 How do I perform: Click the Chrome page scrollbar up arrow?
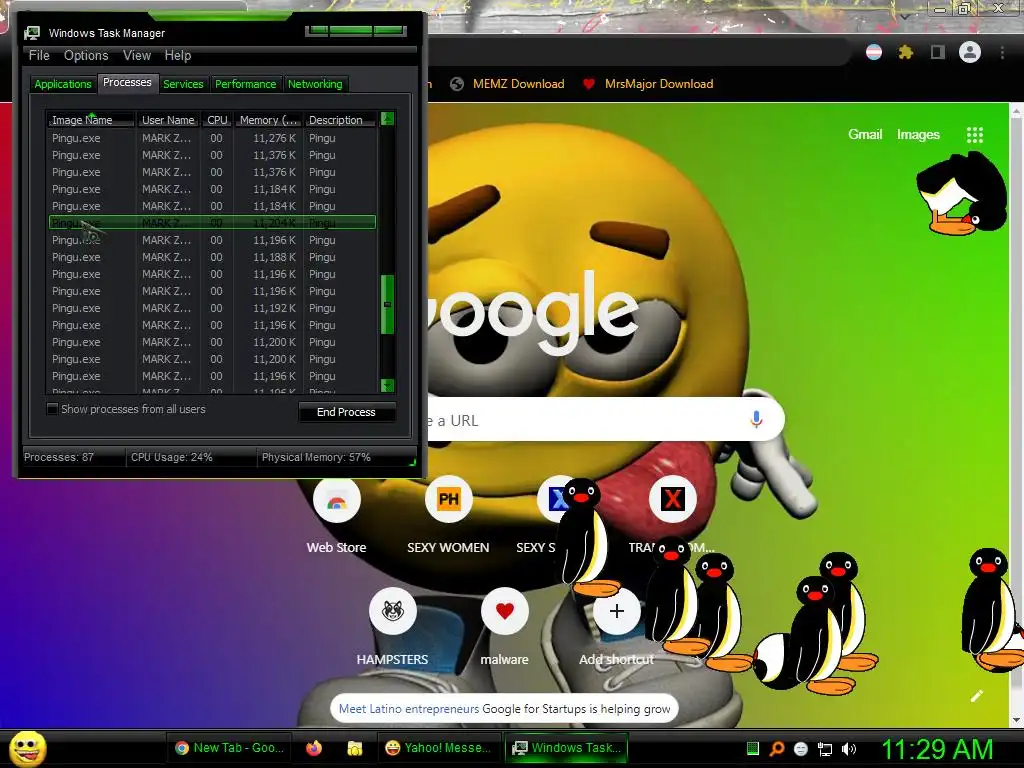click(x=1017, y=111)
